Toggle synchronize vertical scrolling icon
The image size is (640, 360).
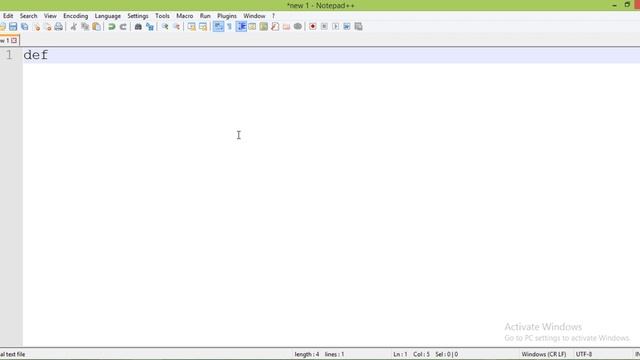[x=191, y=27]
